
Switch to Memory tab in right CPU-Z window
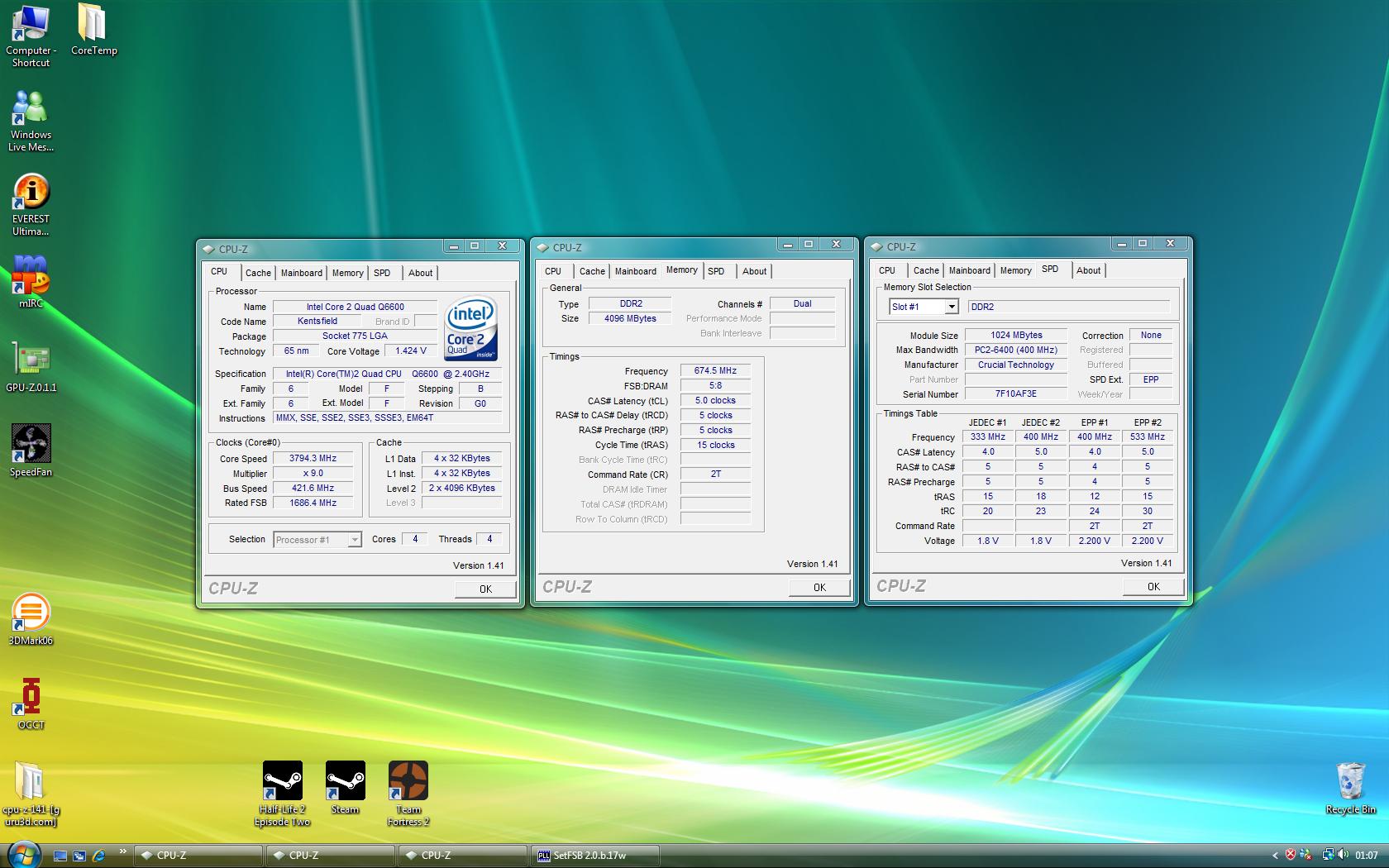tap(1016, 270)
